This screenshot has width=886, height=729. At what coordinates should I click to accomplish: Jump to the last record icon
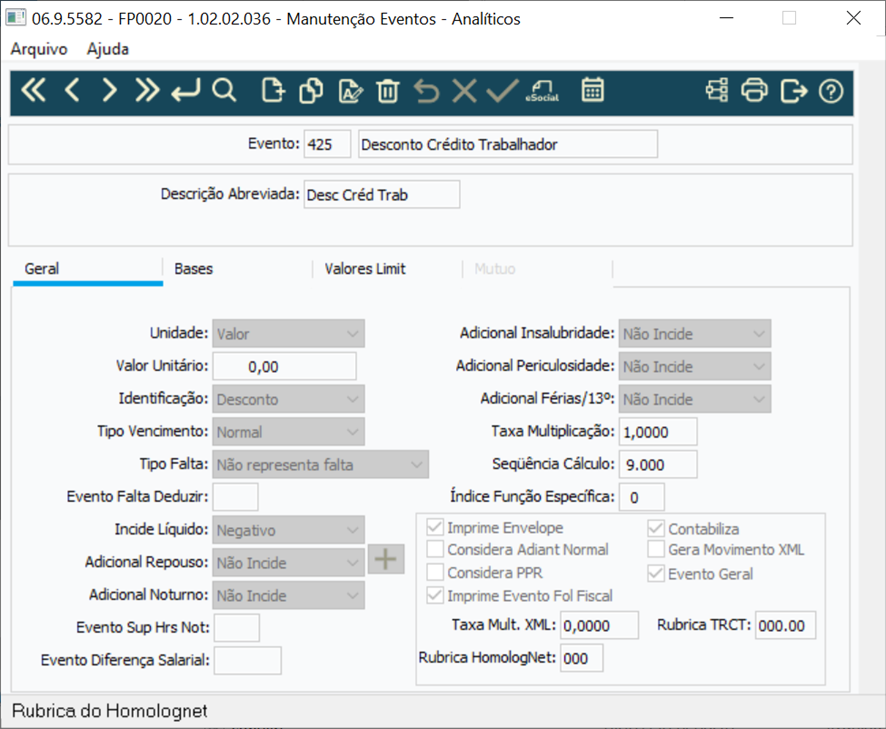[x=147, y=90]
